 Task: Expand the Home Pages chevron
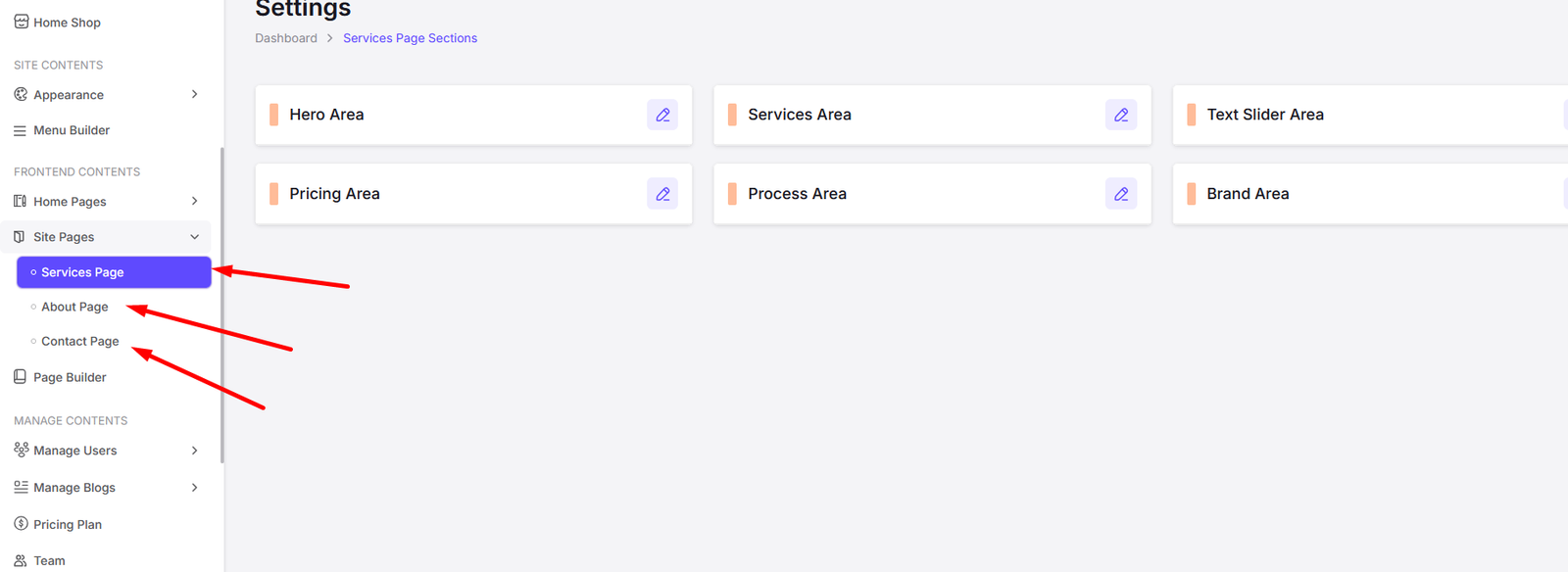[194, 202]
